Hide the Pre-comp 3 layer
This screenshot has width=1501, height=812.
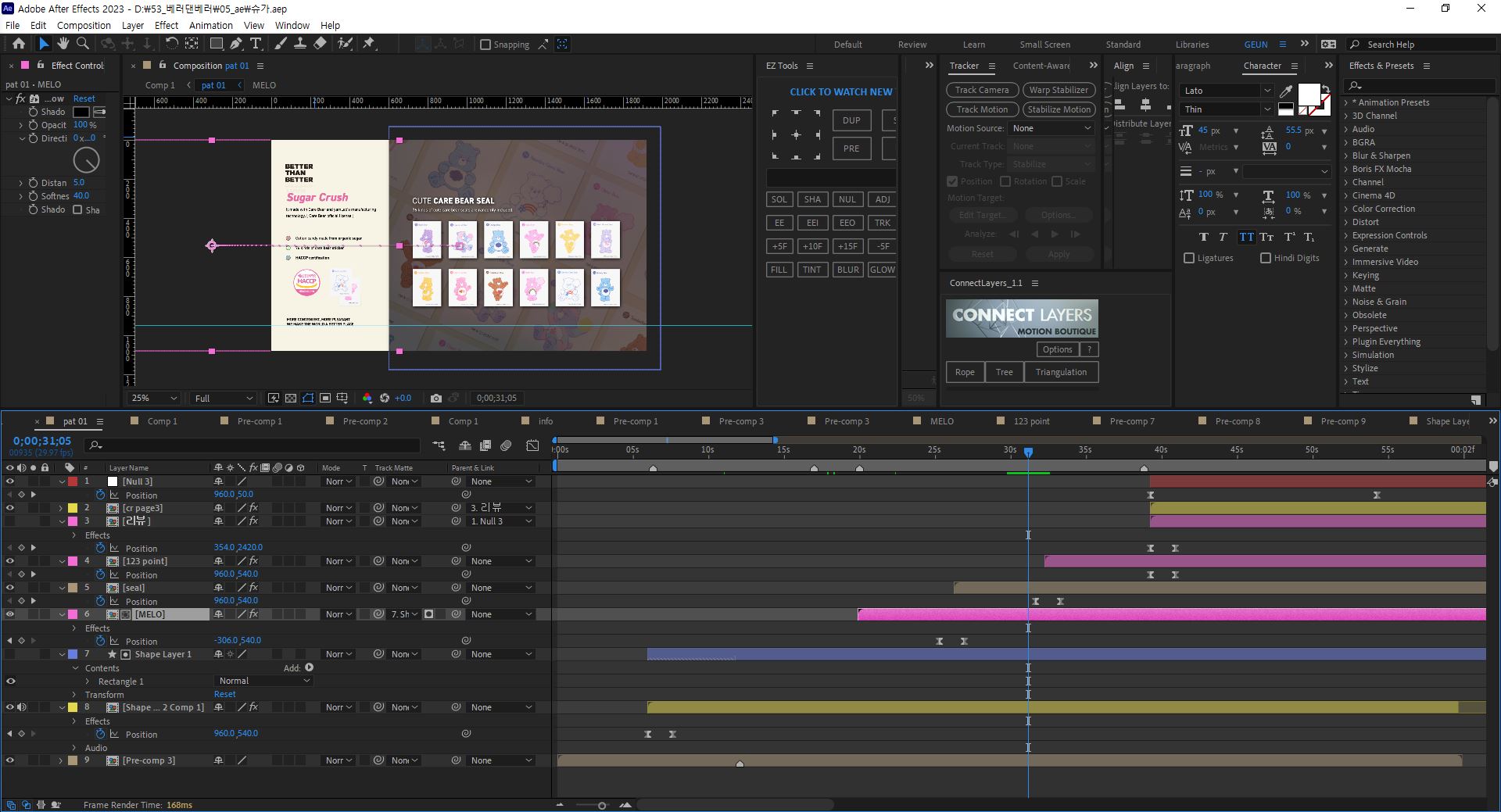[x=10, y=760]
